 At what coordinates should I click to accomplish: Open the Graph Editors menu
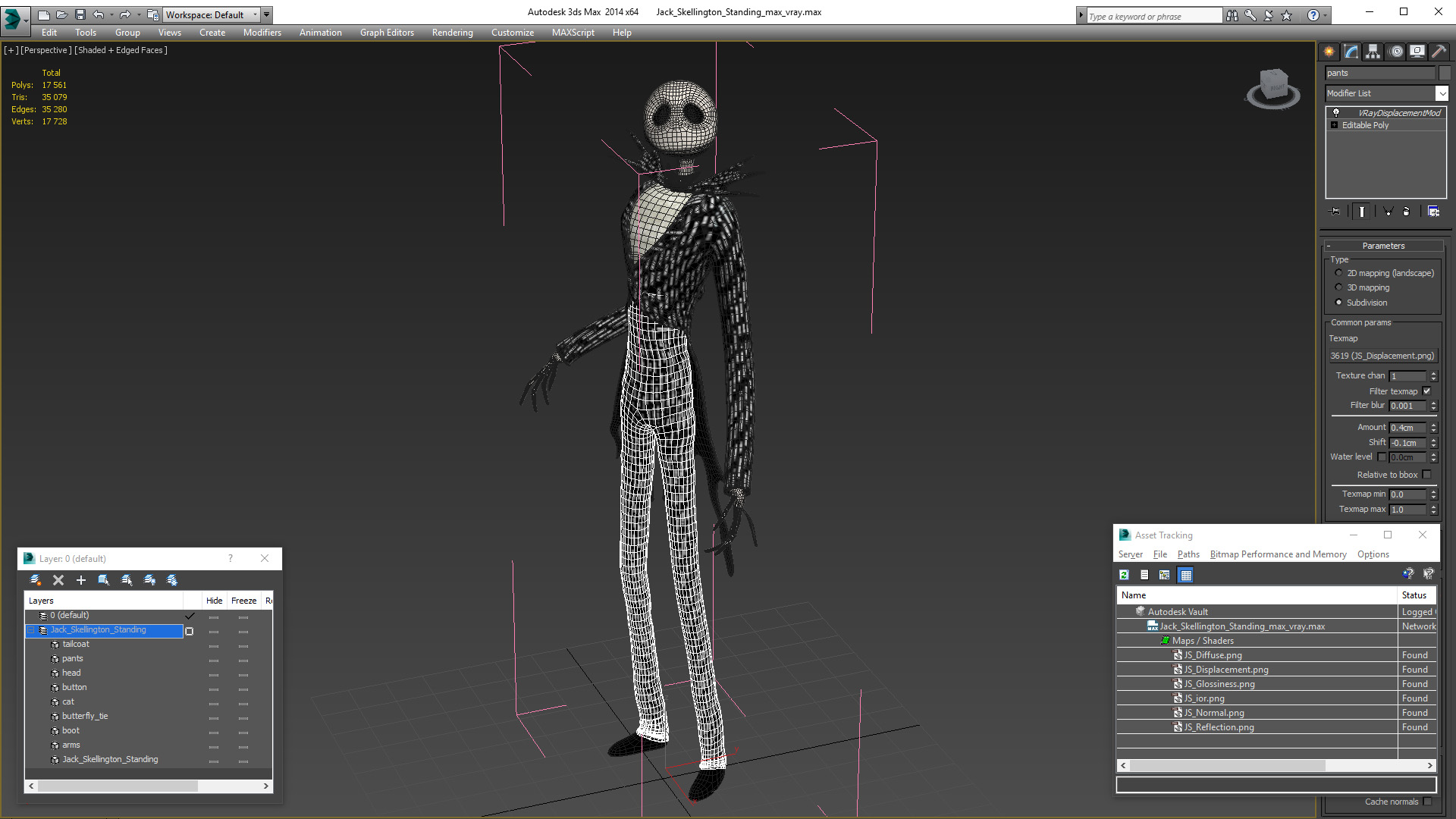tap(387, 33)
